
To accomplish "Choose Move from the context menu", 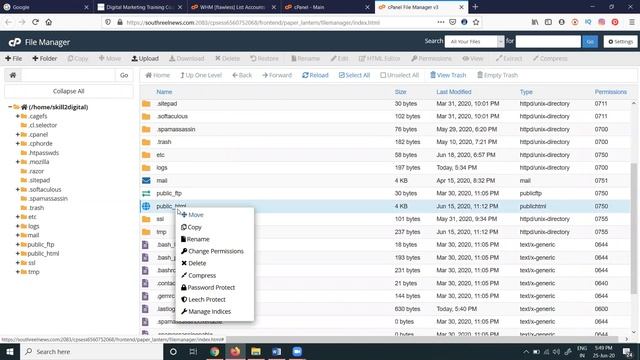I will pos(192,215).
